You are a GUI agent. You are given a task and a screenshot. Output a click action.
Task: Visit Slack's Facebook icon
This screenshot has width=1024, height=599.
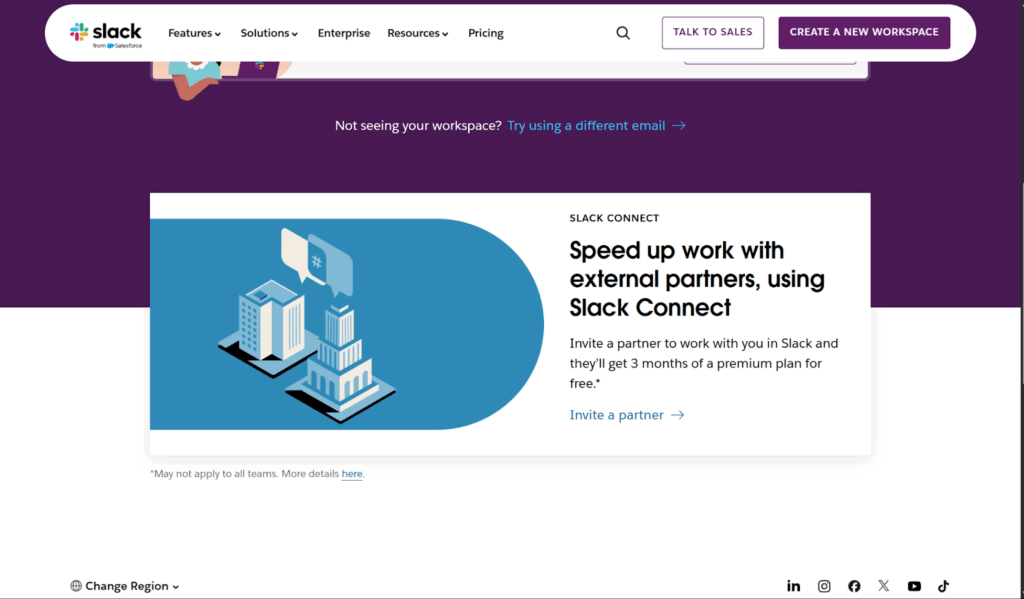[854, 586]
